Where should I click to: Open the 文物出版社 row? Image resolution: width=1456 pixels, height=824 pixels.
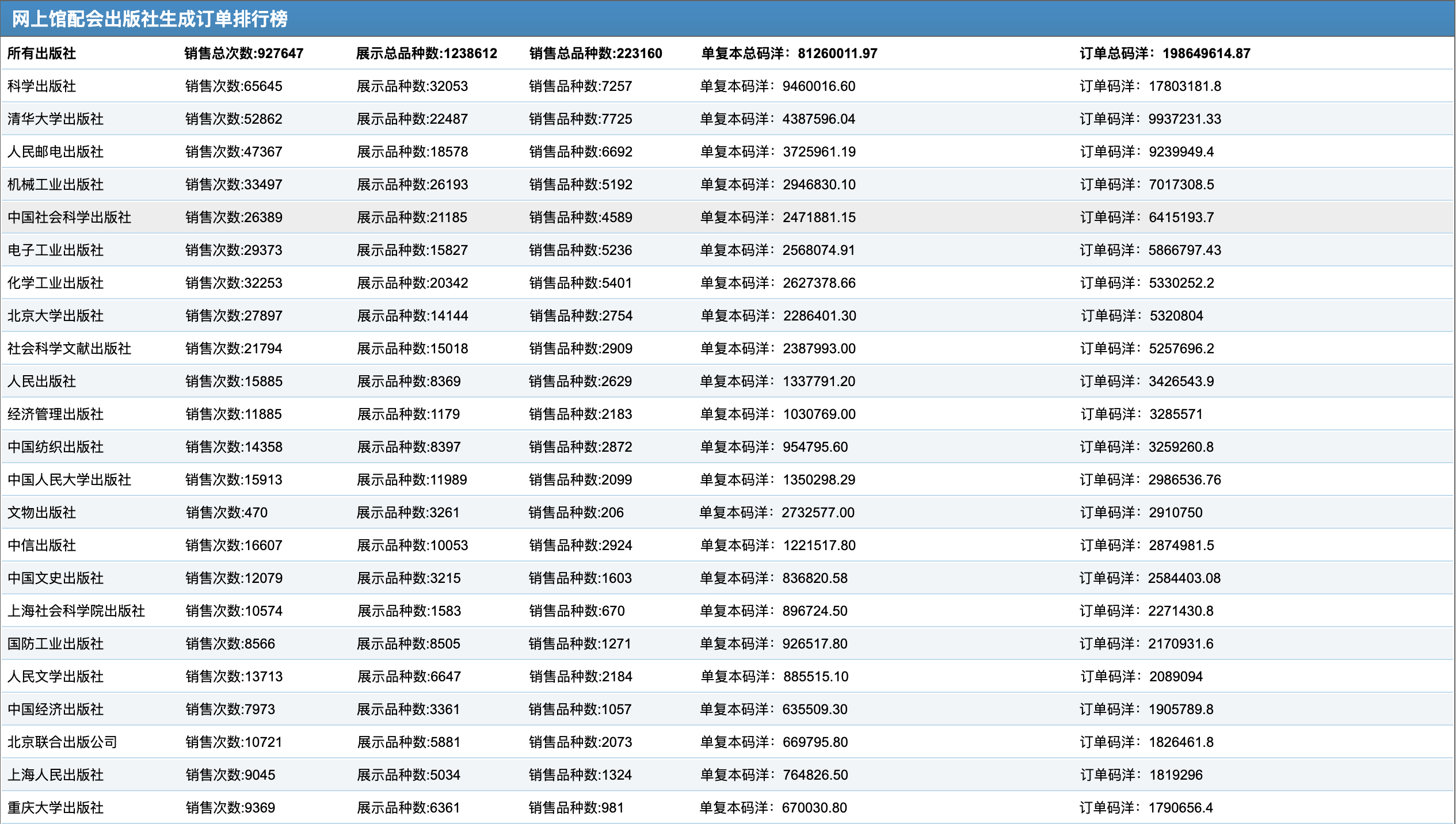click(41, 513)
